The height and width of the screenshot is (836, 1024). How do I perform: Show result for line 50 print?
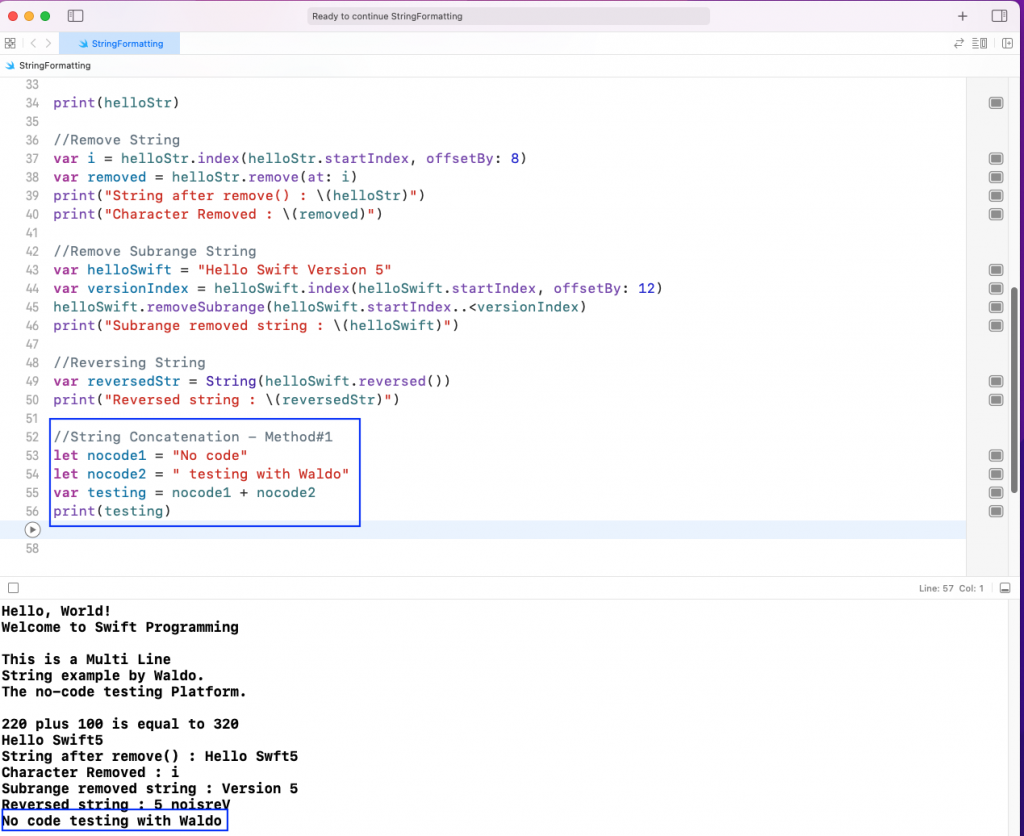click(996, 400)
